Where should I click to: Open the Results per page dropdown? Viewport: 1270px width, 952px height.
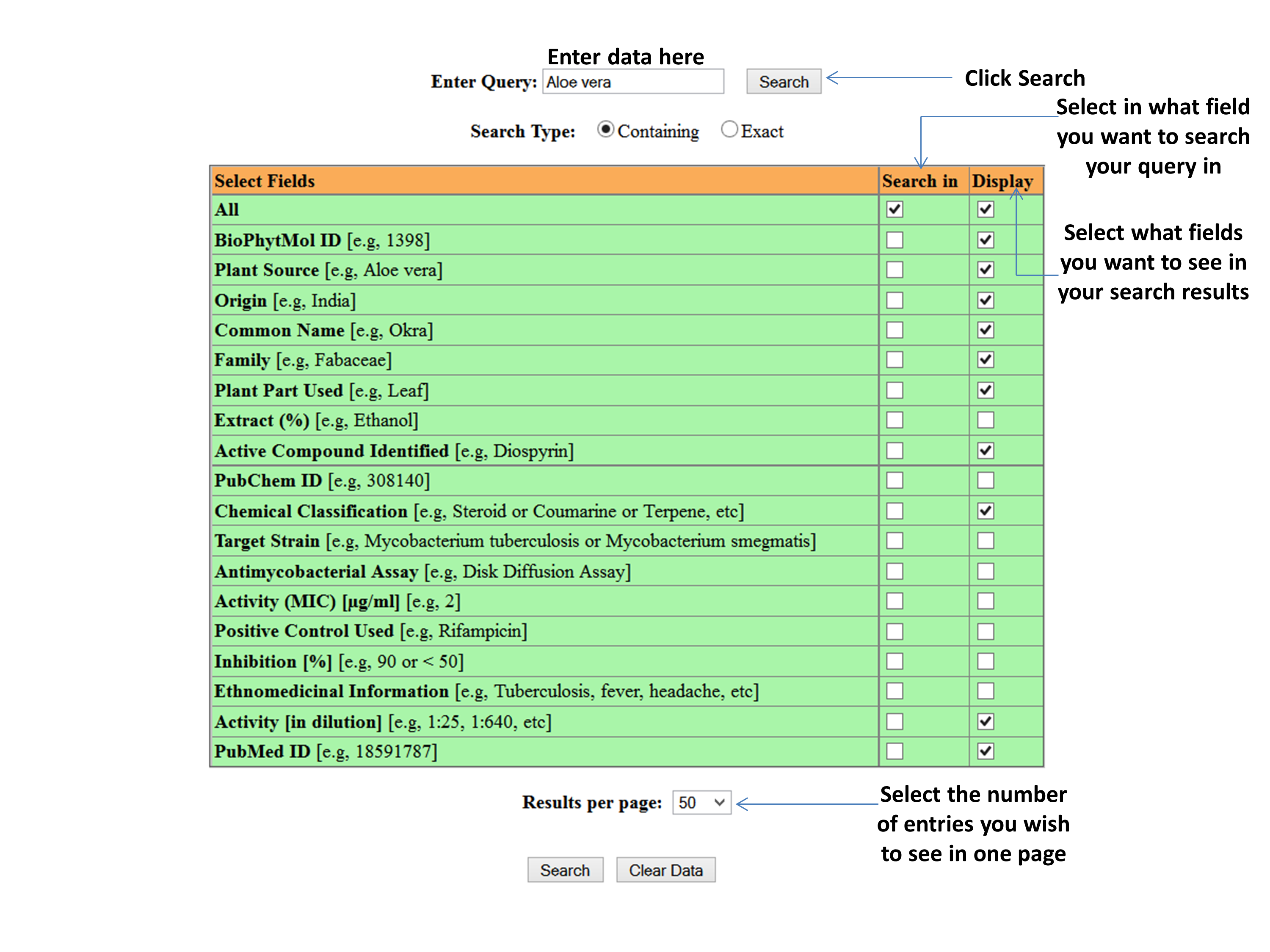(701, 802)
